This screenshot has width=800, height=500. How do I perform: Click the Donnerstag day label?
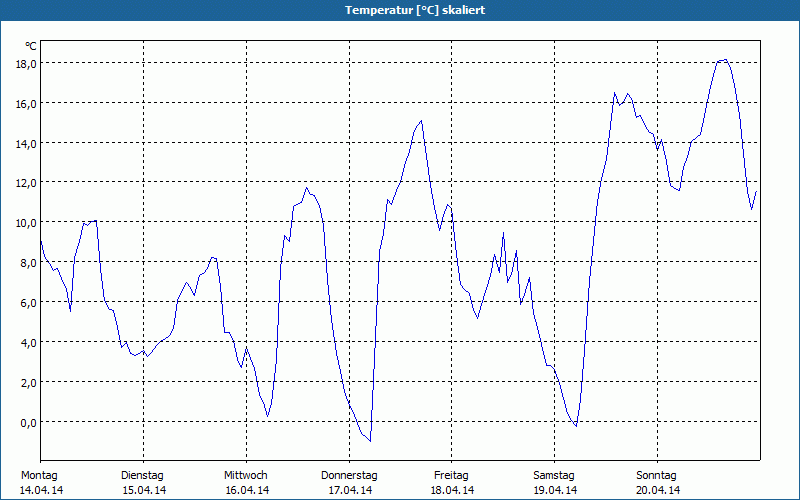tap(349, 476)
